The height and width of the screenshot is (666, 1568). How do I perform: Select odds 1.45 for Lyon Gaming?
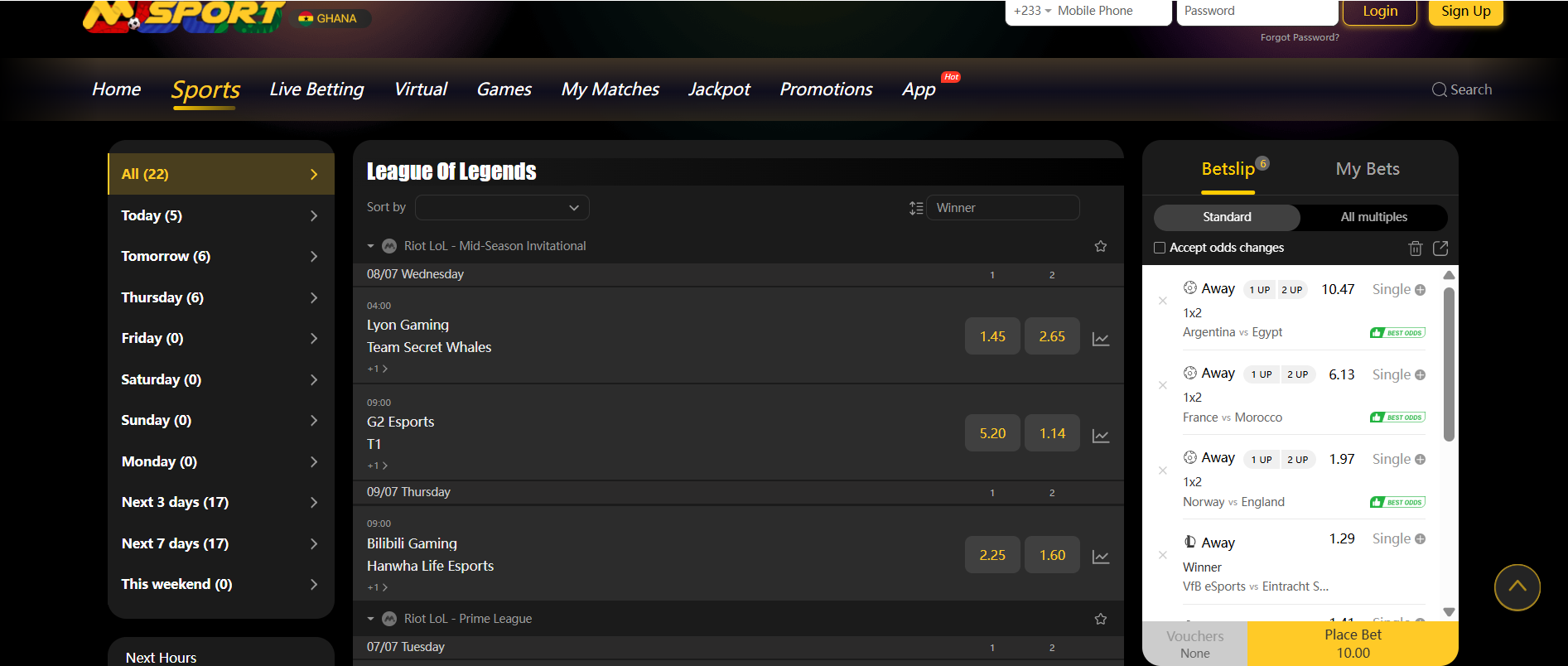(x=992, y=336)
